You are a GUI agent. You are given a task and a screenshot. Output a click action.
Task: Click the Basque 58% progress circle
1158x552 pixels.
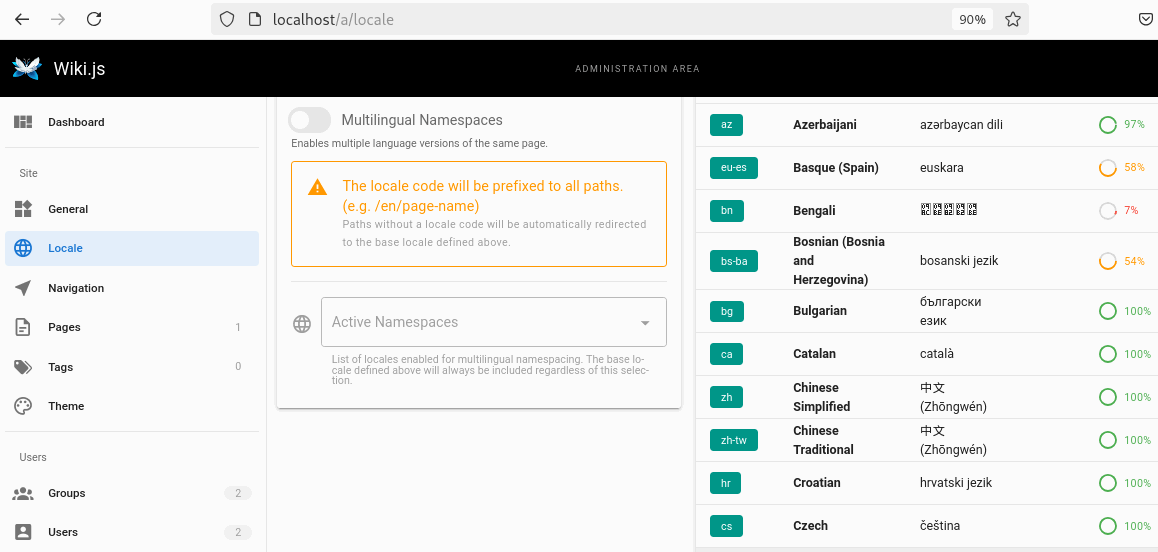click(x=1108, y=168)
